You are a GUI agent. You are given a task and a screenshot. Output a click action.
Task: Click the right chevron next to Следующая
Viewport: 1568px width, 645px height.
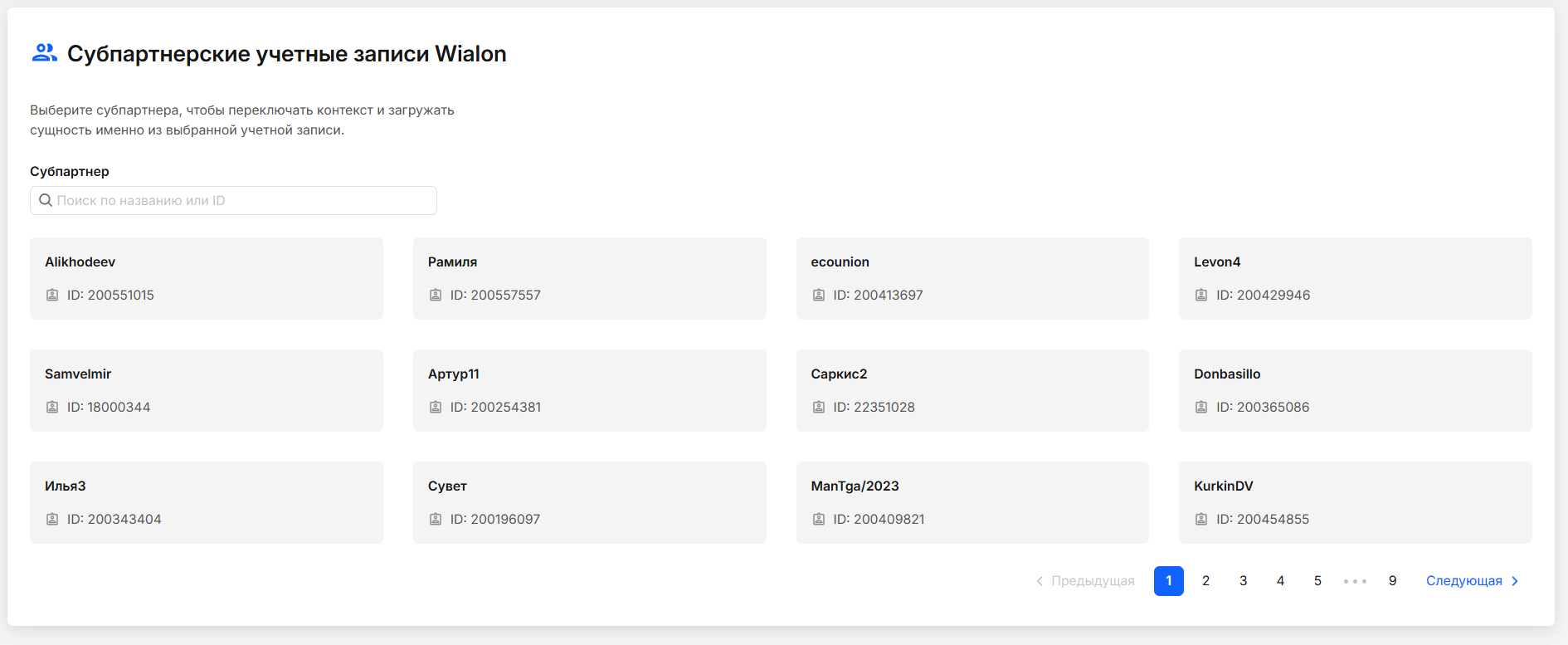pos(1515,581)
